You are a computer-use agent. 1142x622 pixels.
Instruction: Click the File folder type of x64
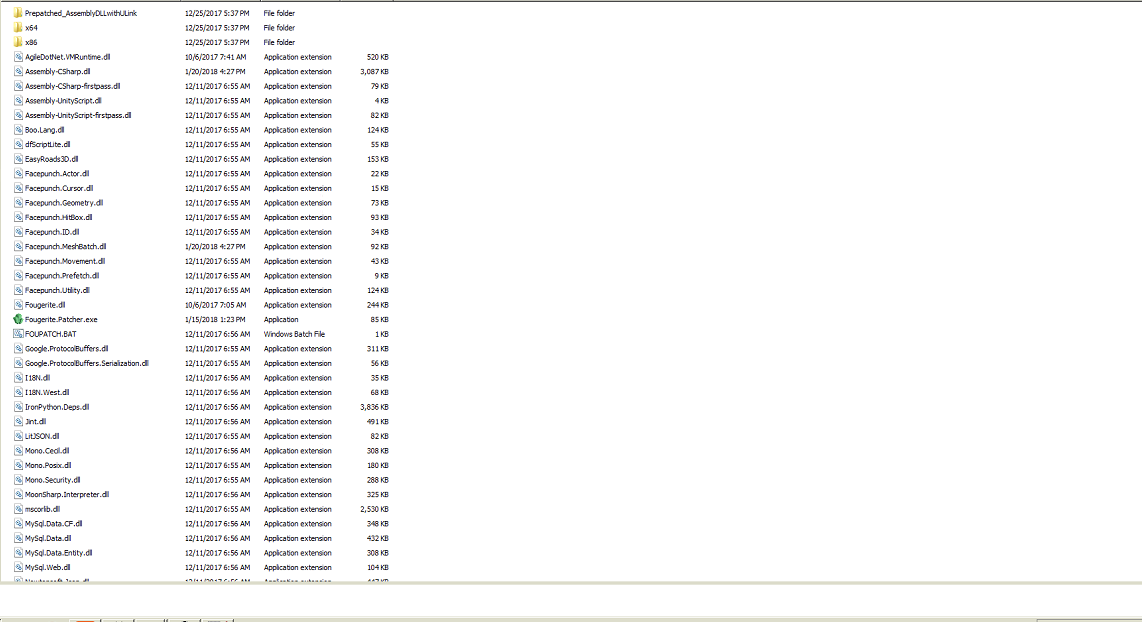279,28
